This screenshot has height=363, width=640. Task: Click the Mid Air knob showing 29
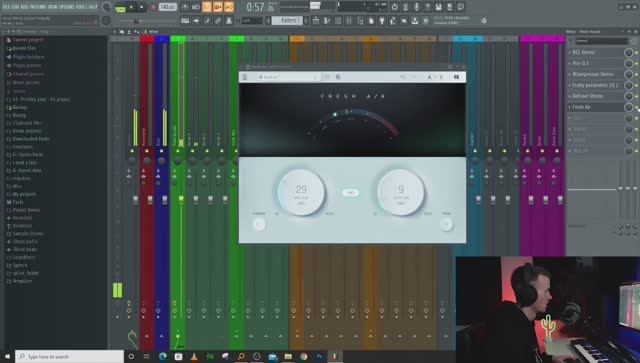(x=301, y=192)
